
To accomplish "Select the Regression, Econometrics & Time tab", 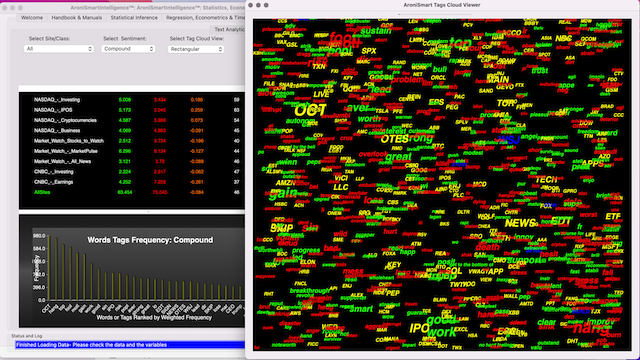I will (205, 18).
